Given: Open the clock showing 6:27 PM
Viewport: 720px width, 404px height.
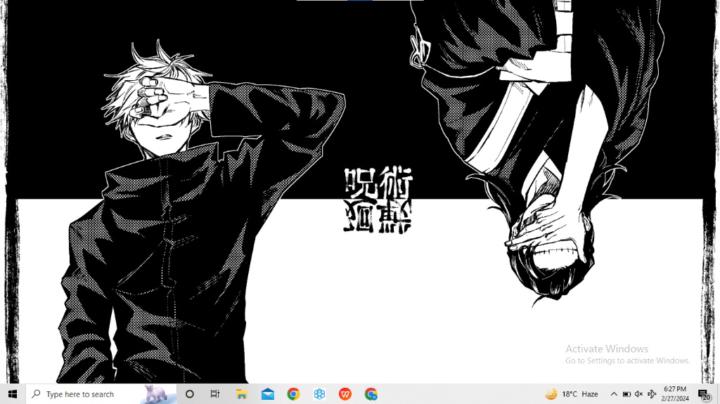Looking at the screenshot, I should click(x=675, y=394).
